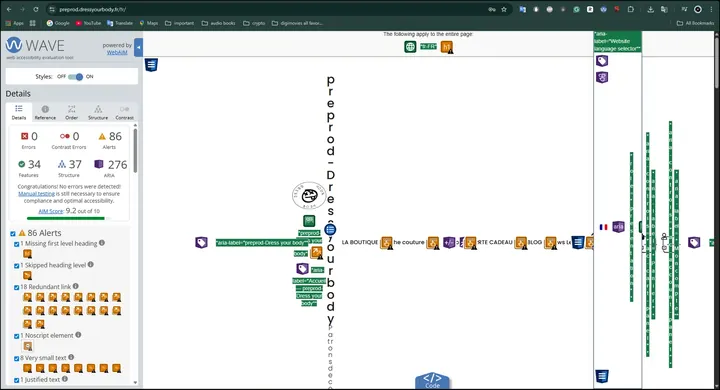Click the sidebar details vertical scrollbar
Screen dimensions: 720x390
click(135, 152)
